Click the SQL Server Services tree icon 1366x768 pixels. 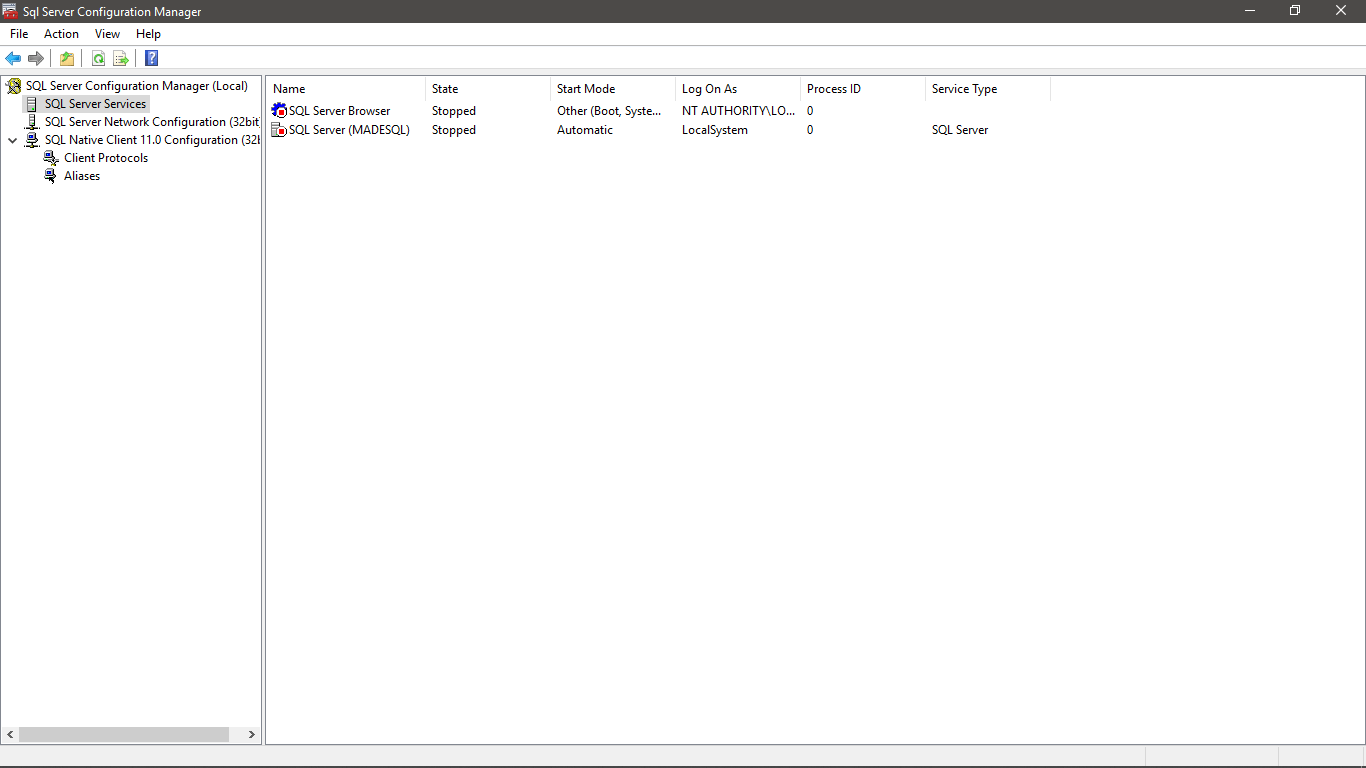[32, 104]
